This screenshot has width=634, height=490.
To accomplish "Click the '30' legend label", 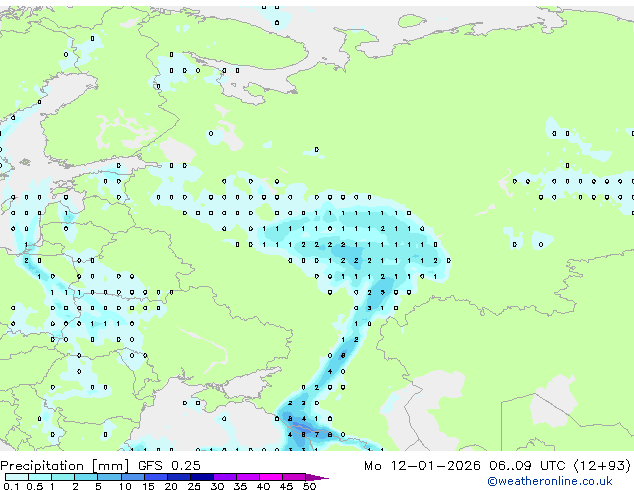I will pos(217,486).
